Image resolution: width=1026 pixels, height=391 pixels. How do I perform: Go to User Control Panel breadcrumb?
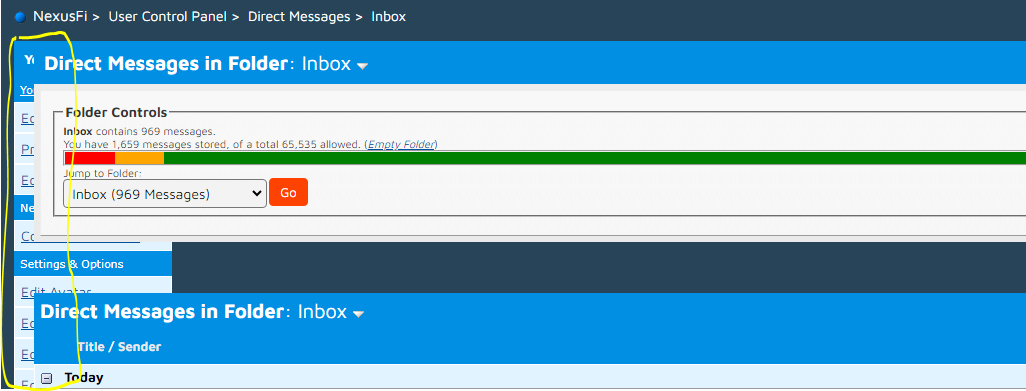click(x=168, y=17)
